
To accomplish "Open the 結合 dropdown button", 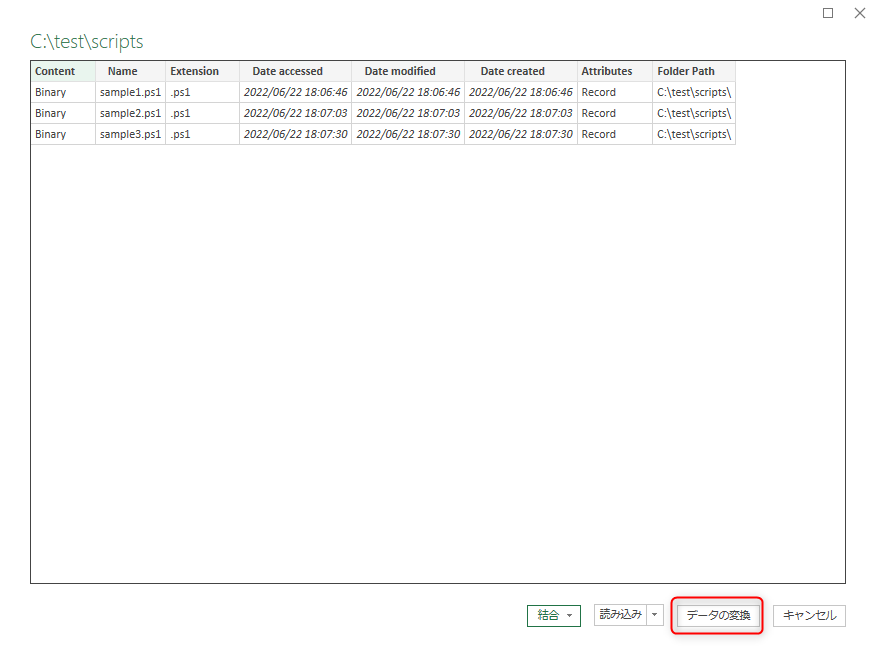I will [x=554, y=615].
